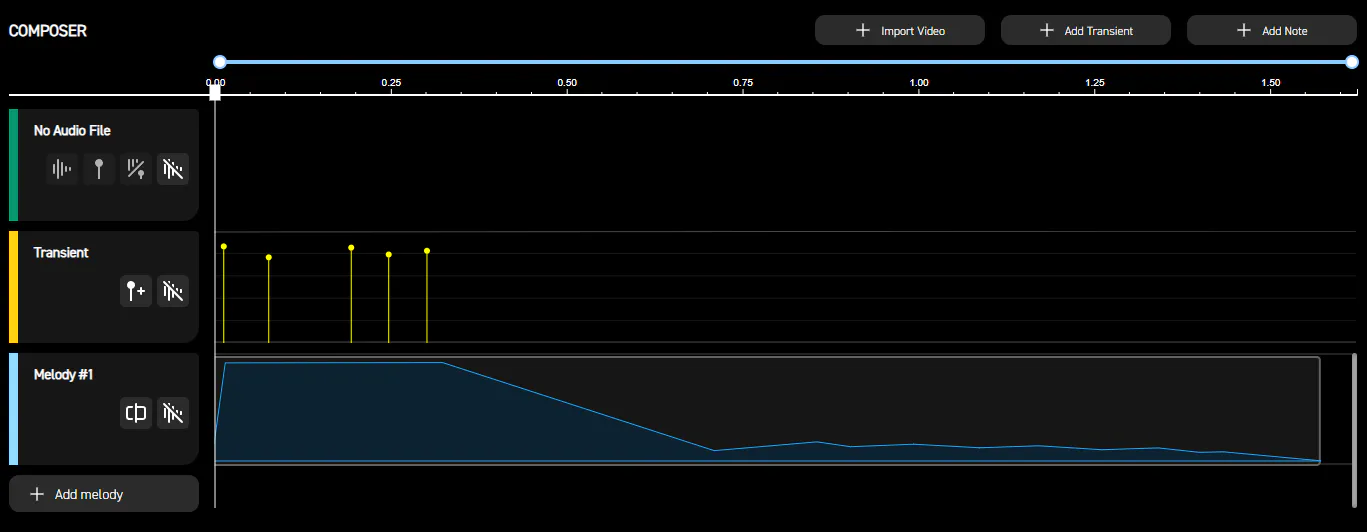The height and width of the screenshot is (532, 1367).
Task: Toggle mute icon on Melody #1 track
Action: click(x=173, y=413)
